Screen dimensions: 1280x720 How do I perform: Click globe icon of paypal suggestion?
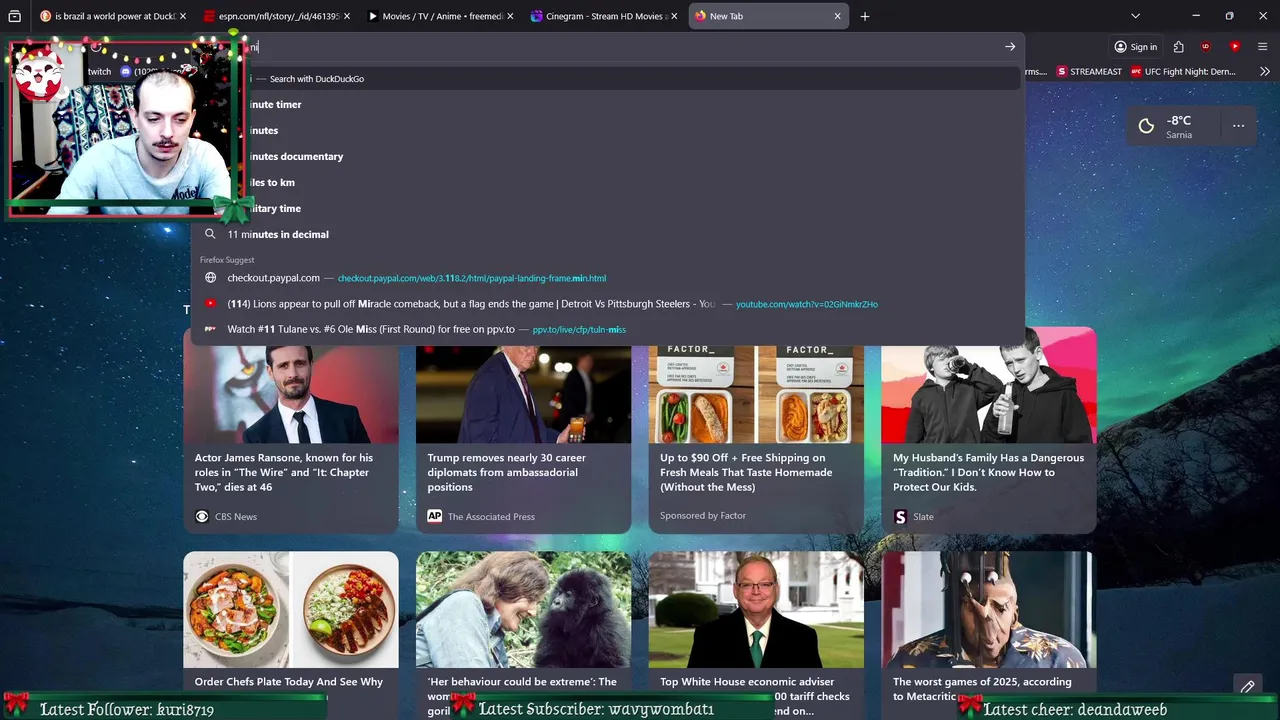(210, 278)
